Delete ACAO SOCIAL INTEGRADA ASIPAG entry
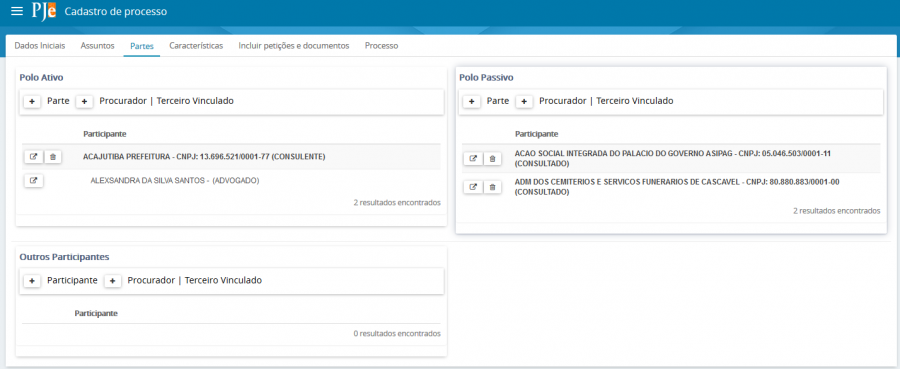Viewport: 900px width, 369px height. point(492,159)
